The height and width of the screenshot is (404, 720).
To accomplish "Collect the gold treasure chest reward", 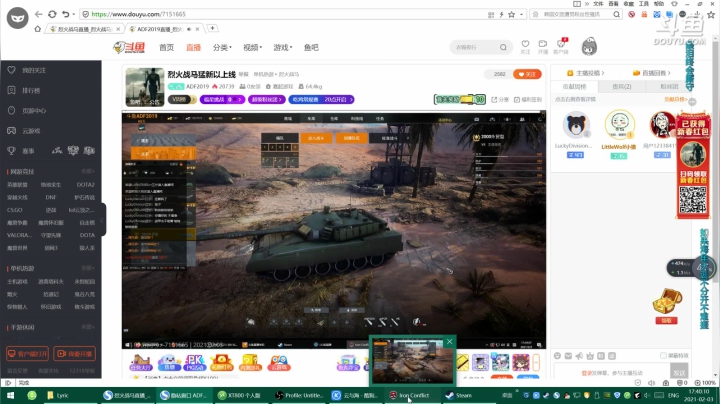I will click(667, 302).
